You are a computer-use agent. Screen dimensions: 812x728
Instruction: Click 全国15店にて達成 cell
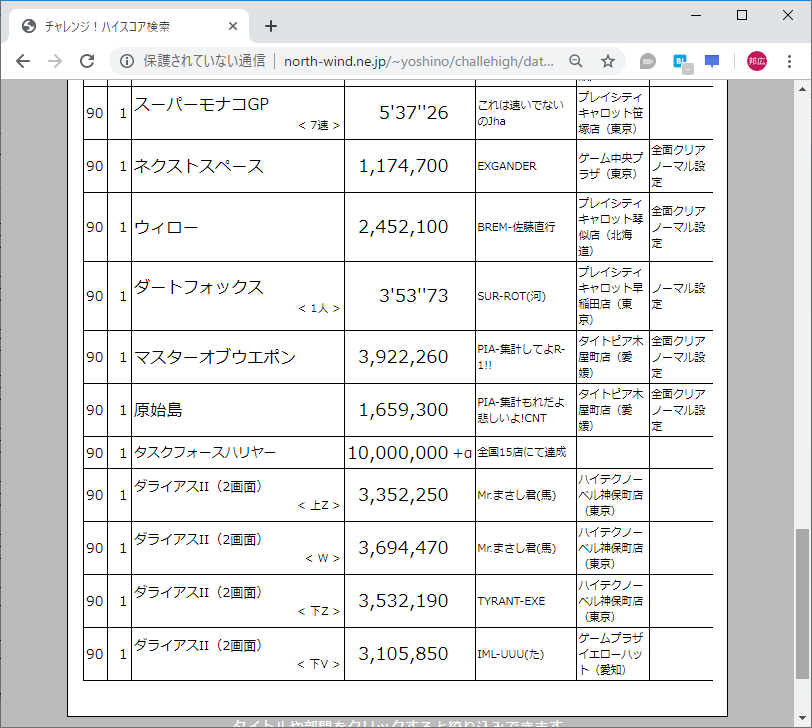pyautogui.click(x=522, y=453)
